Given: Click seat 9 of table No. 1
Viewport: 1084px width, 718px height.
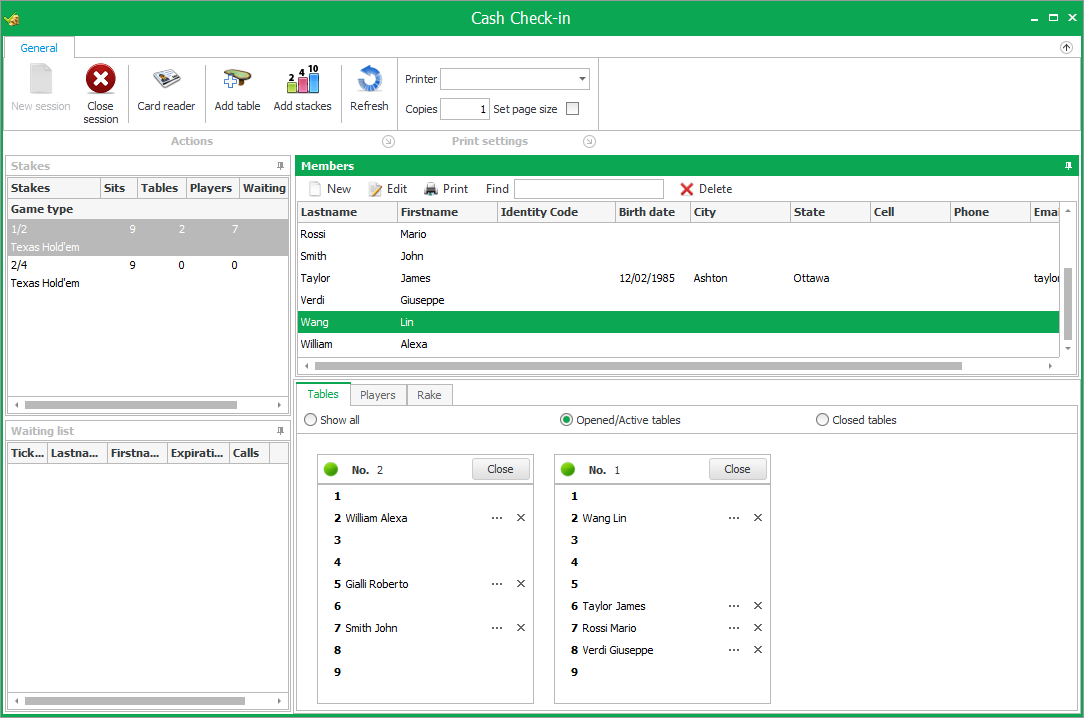Looking at the screenshot, I should point(662,672).
